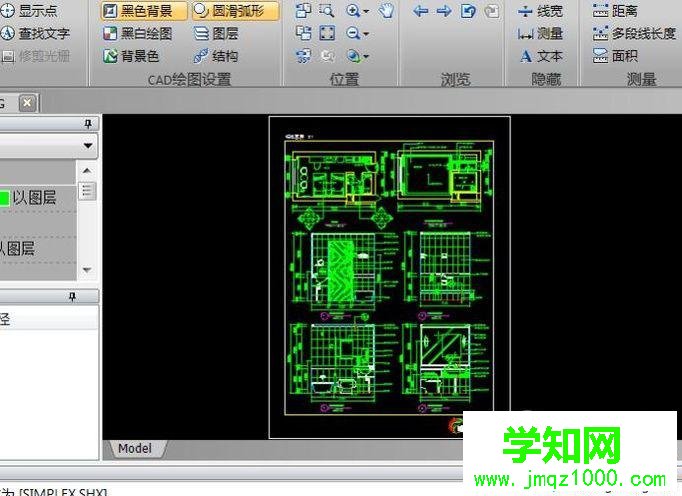Click the green layer color swatch

click(4, 198)
